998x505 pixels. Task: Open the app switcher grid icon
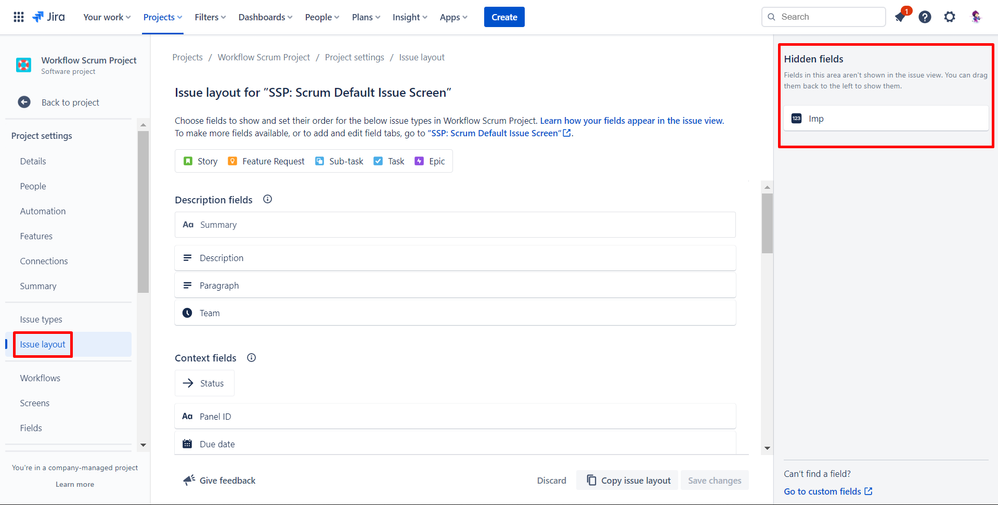click(x=18, y=17)
